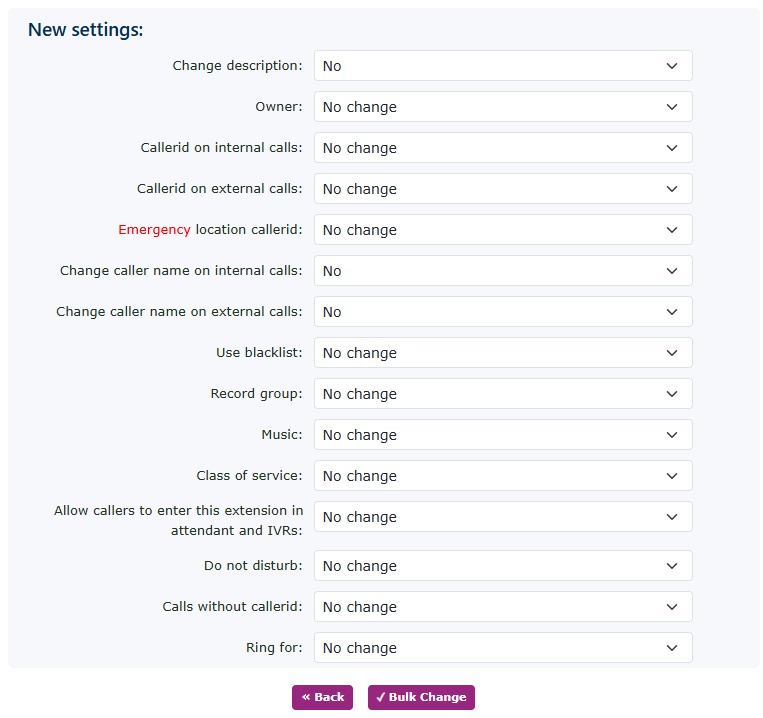Open Callerid on external calls dropdown
This screenshot has width=763, height=718.
click(502, 189)
